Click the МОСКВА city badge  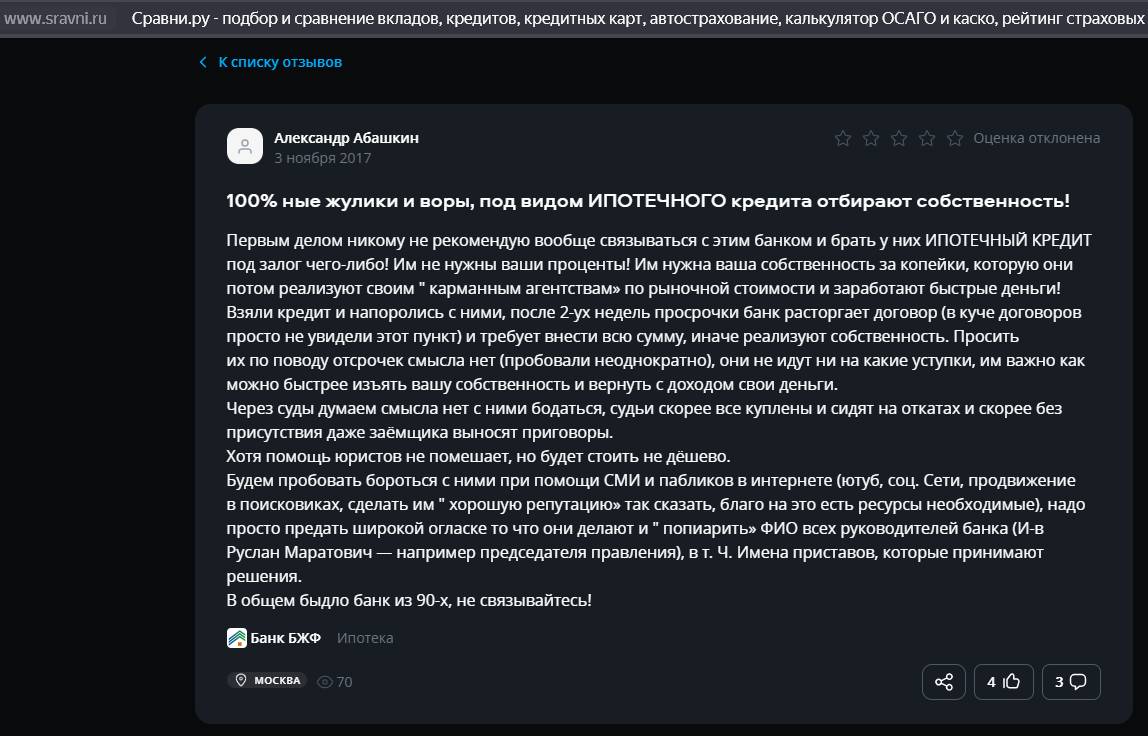[x=267, y=680]
